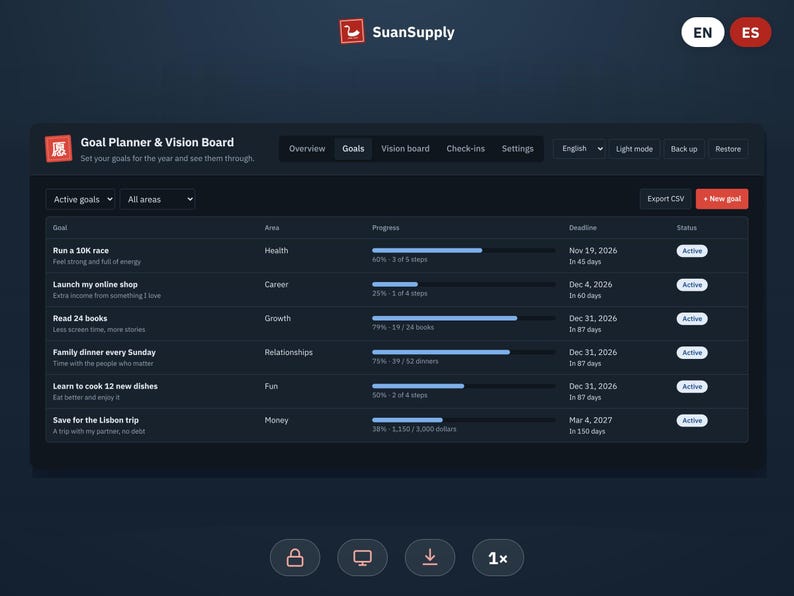
Task: Export goals with Export CSV
Action: click(665, 199)
